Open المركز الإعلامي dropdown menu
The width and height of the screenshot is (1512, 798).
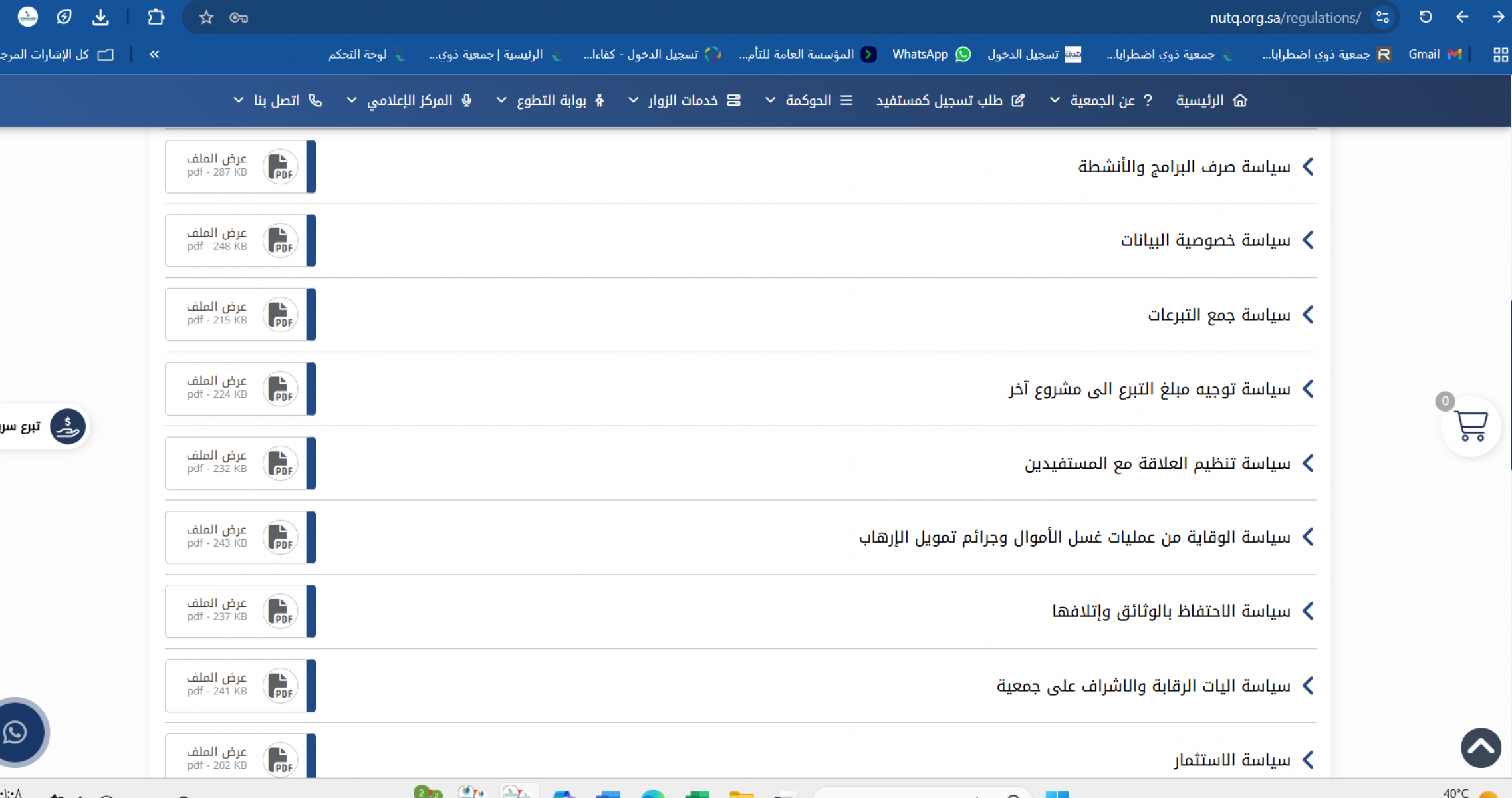point(410,100)
